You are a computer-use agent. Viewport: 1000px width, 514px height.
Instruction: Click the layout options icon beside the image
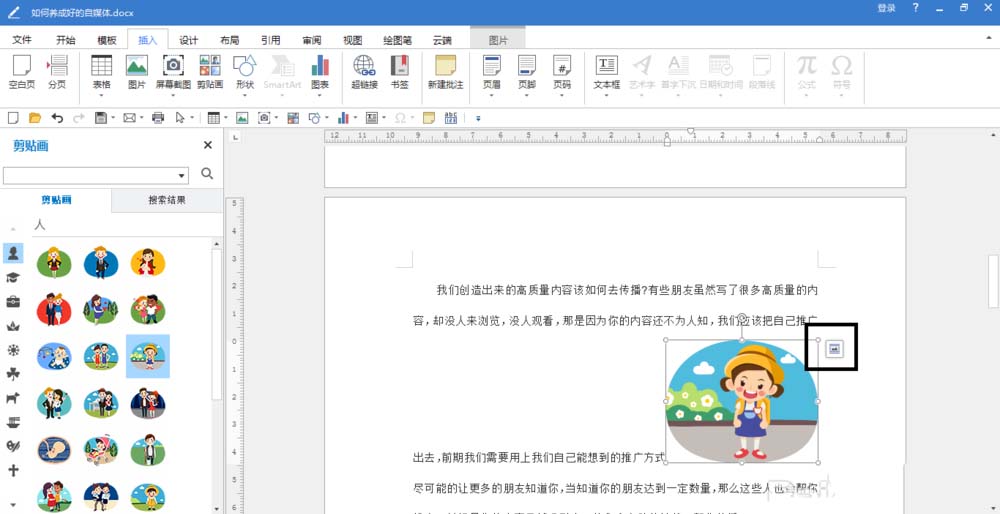pyautogui.click(x=835, y=348)
